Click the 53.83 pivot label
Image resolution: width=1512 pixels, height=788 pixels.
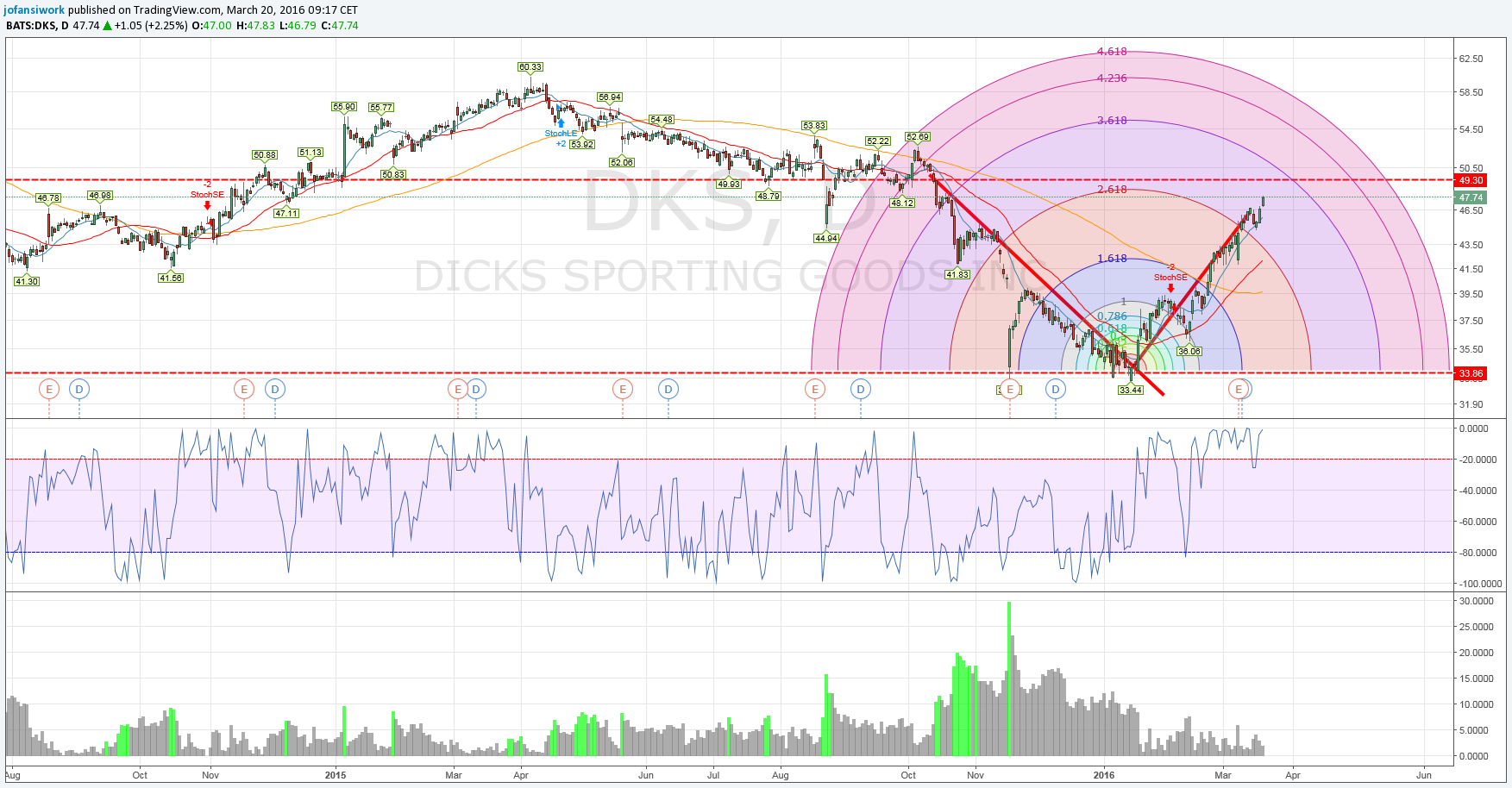pyautogui.click(x=814, y=126)
